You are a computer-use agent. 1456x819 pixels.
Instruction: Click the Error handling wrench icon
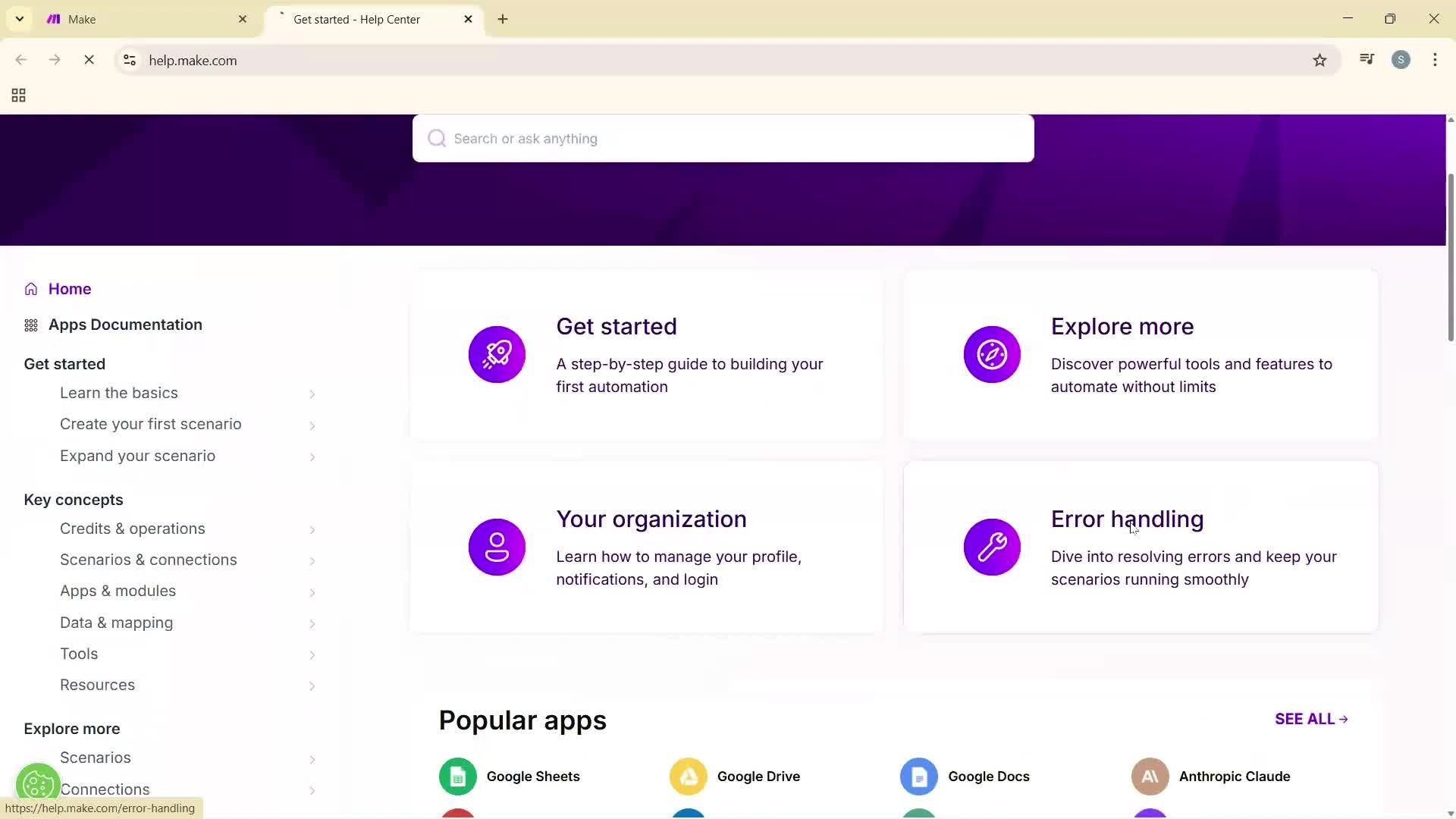[992, 547]
